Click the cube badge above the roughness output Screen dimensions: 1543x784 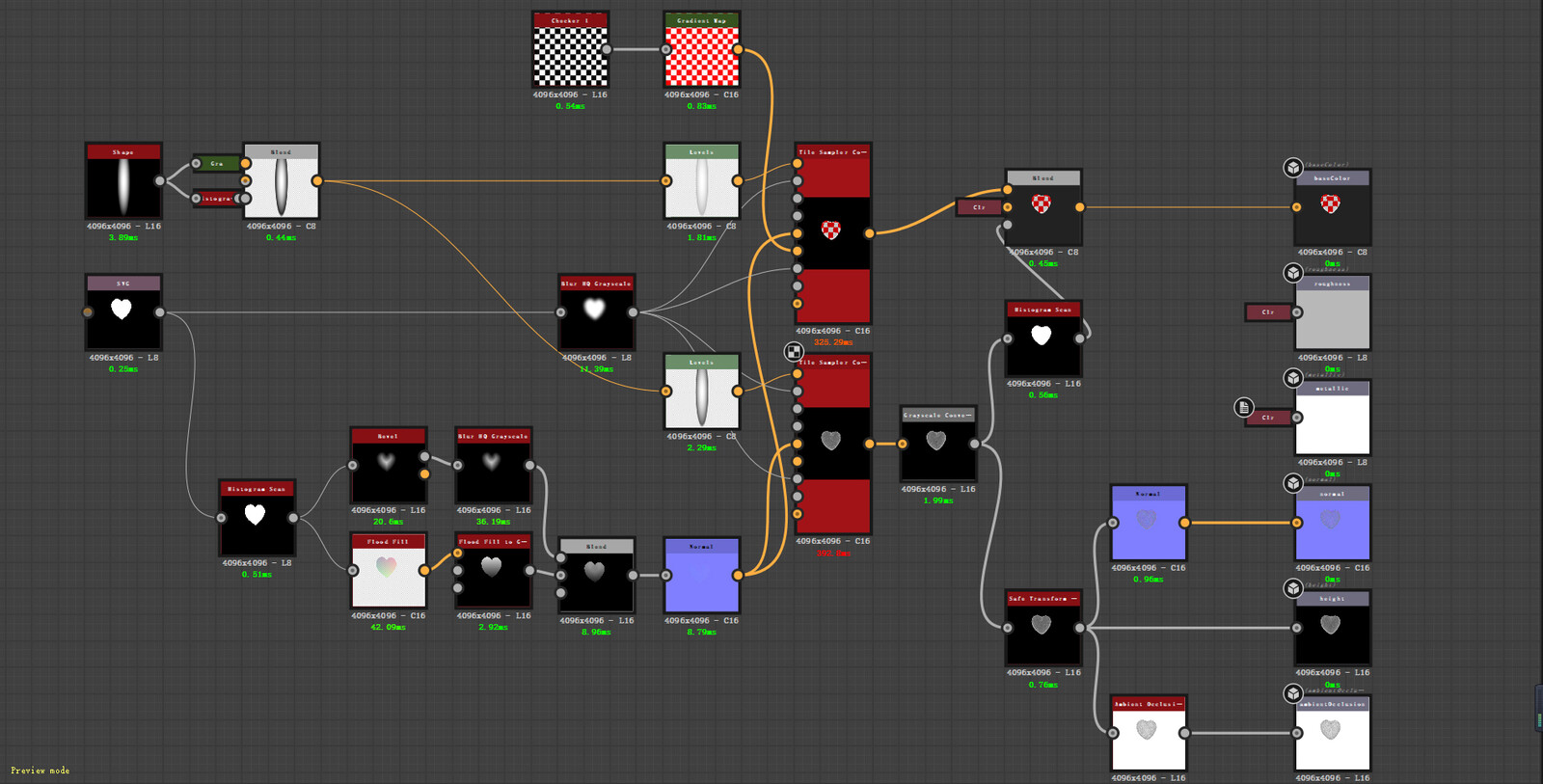tap(1293, 273)
